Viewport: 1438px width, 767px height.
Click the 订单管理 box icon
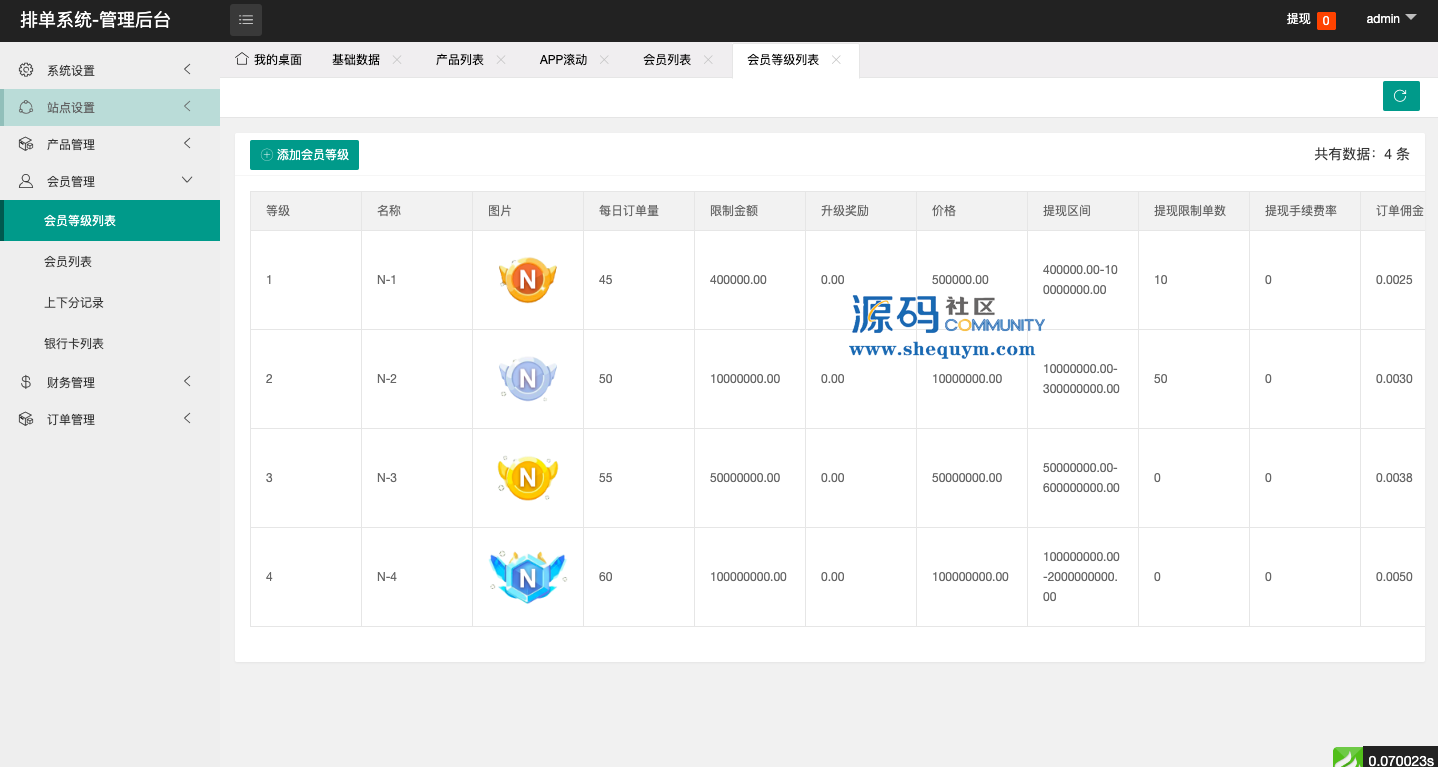coord(27,419)
